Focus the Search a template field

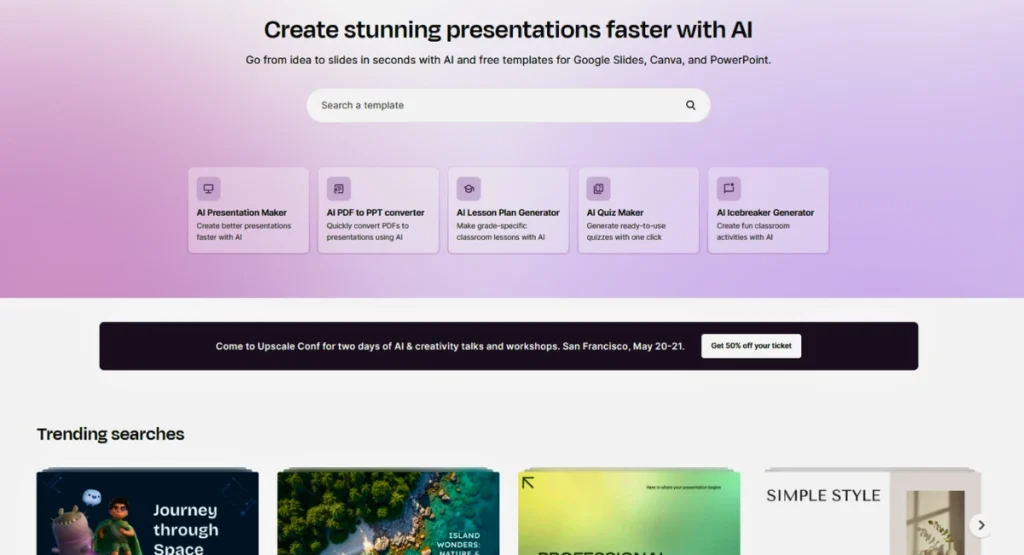tap(508, 105)
